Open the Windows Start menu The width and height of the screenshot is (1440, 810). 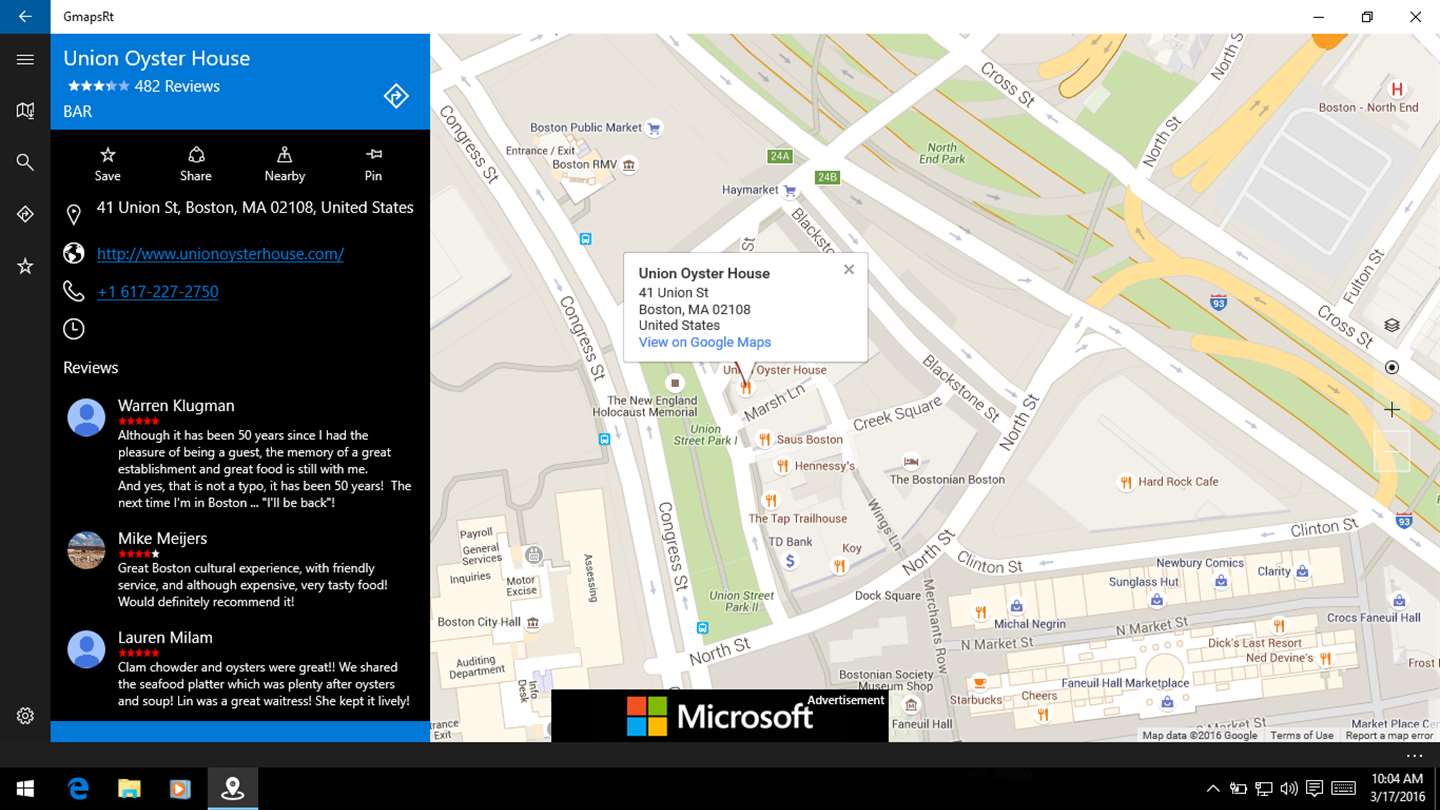coord(25,789)
